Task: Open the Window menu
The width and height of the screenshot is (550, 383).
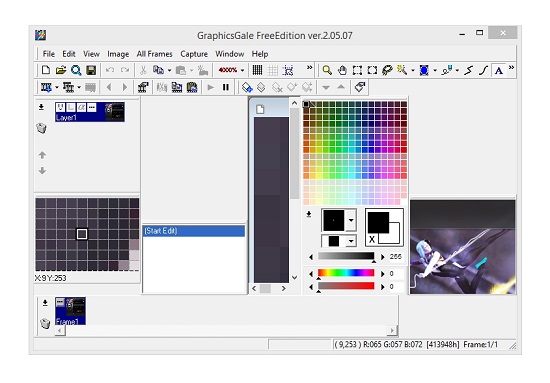Action: click(230, 54)
